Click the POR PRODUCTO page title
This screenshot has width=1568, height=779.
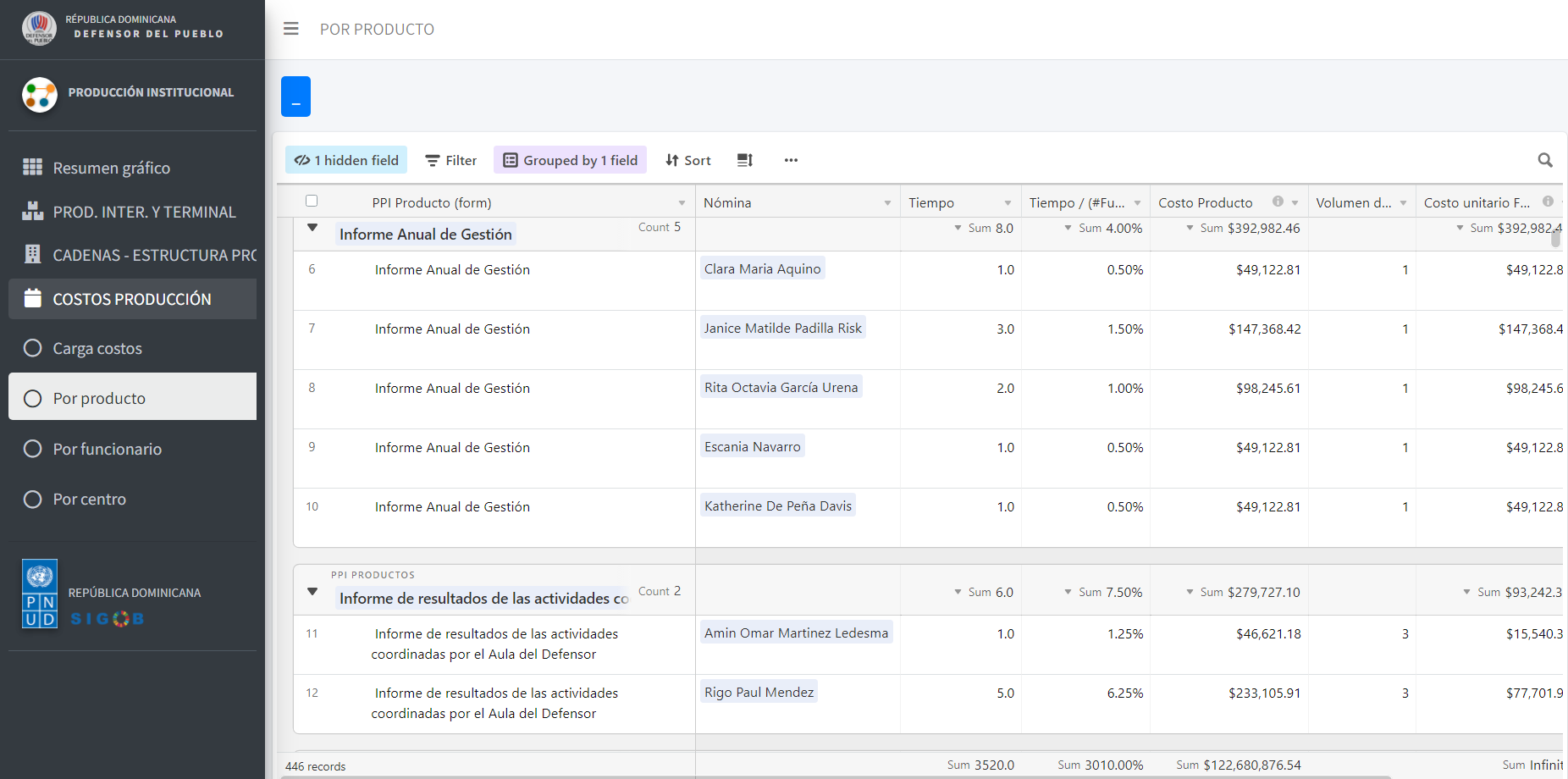click(x=377, y=30)
